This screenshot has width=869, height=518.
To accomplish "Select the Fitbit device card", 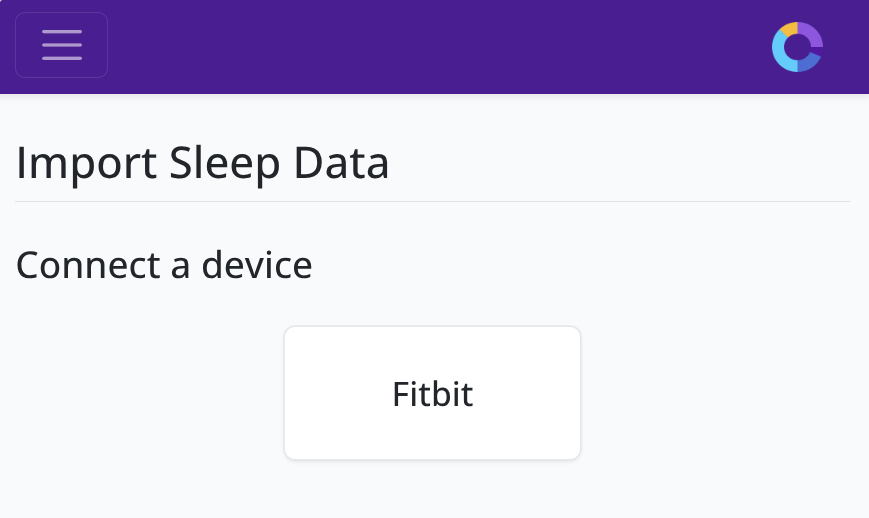I will (x=432, y=393).
